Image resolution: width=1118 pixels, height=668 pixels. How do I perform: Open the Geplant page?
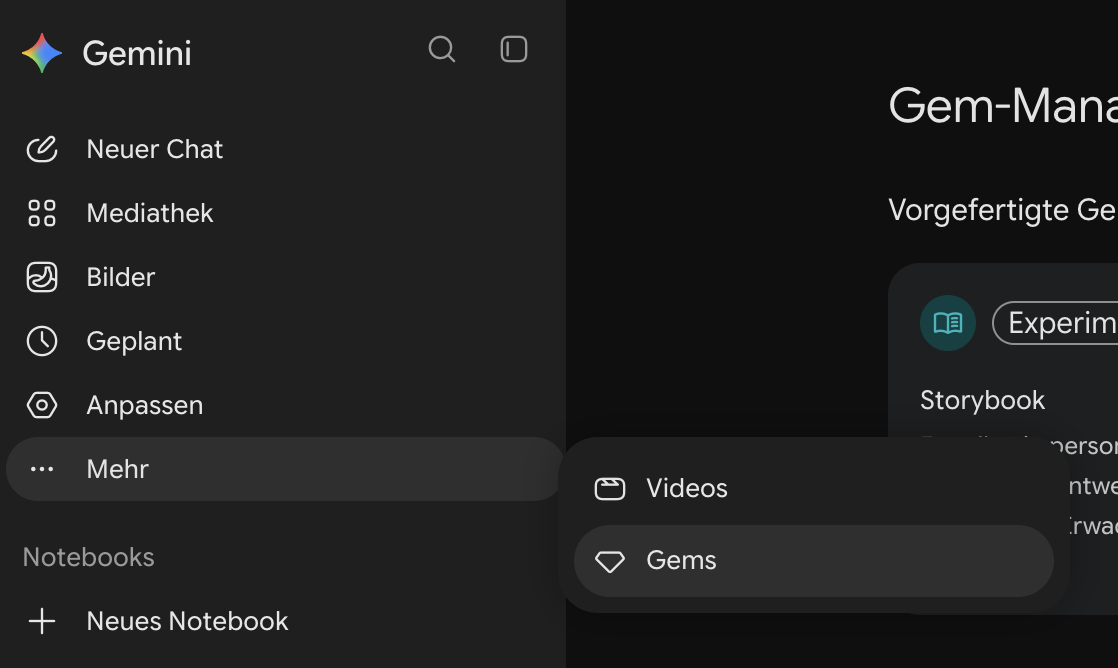285,341
